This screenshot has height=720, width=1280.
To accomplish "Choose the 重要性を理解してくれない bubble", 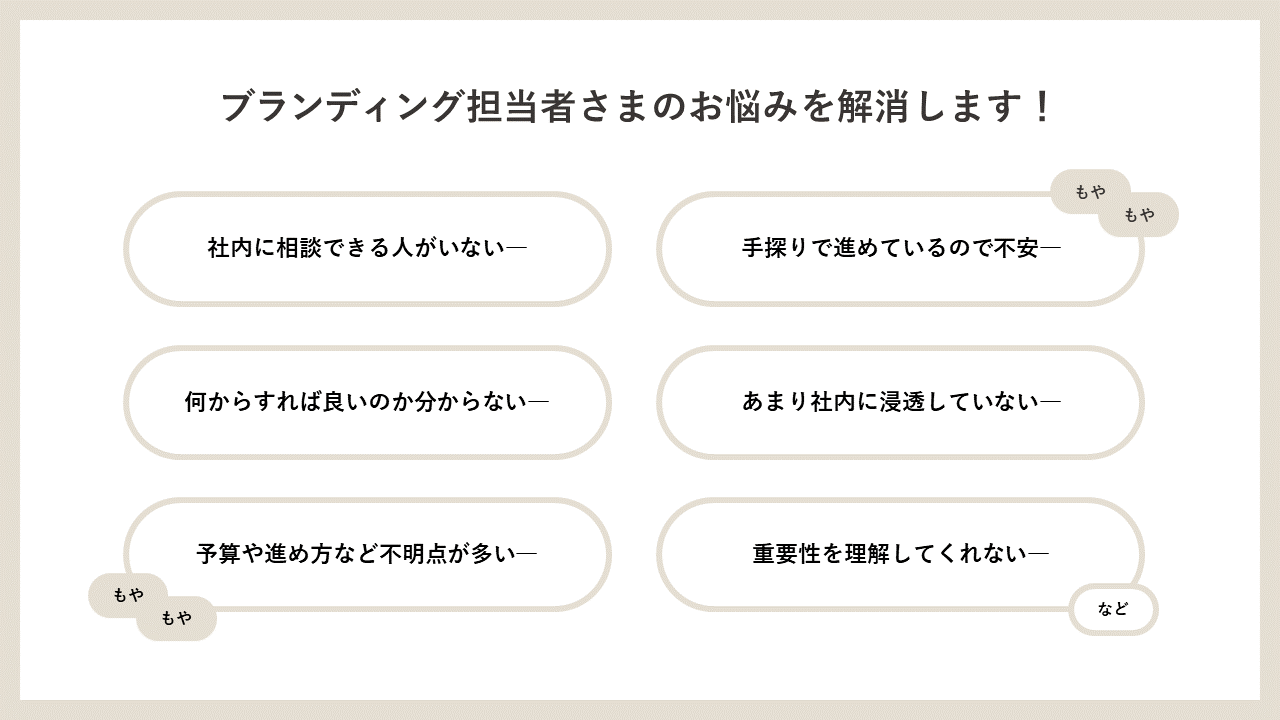I will click(x=900, y=554).
